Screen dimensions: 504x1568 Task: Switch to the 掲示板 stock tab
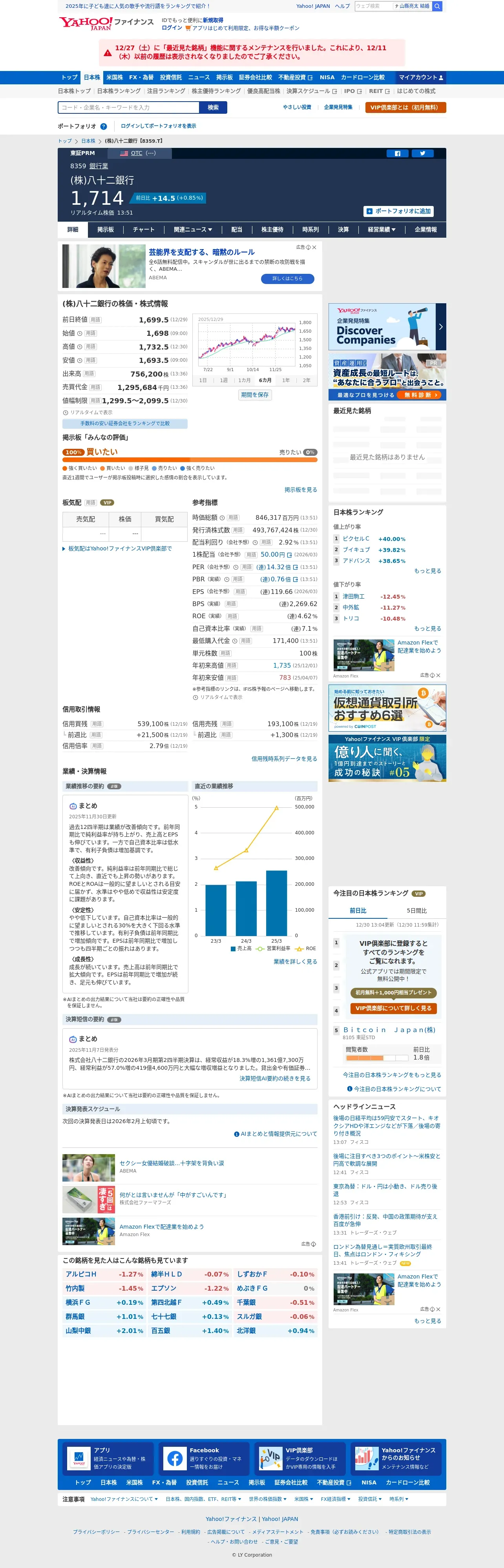pyautogui.click(x=105, y=229)
